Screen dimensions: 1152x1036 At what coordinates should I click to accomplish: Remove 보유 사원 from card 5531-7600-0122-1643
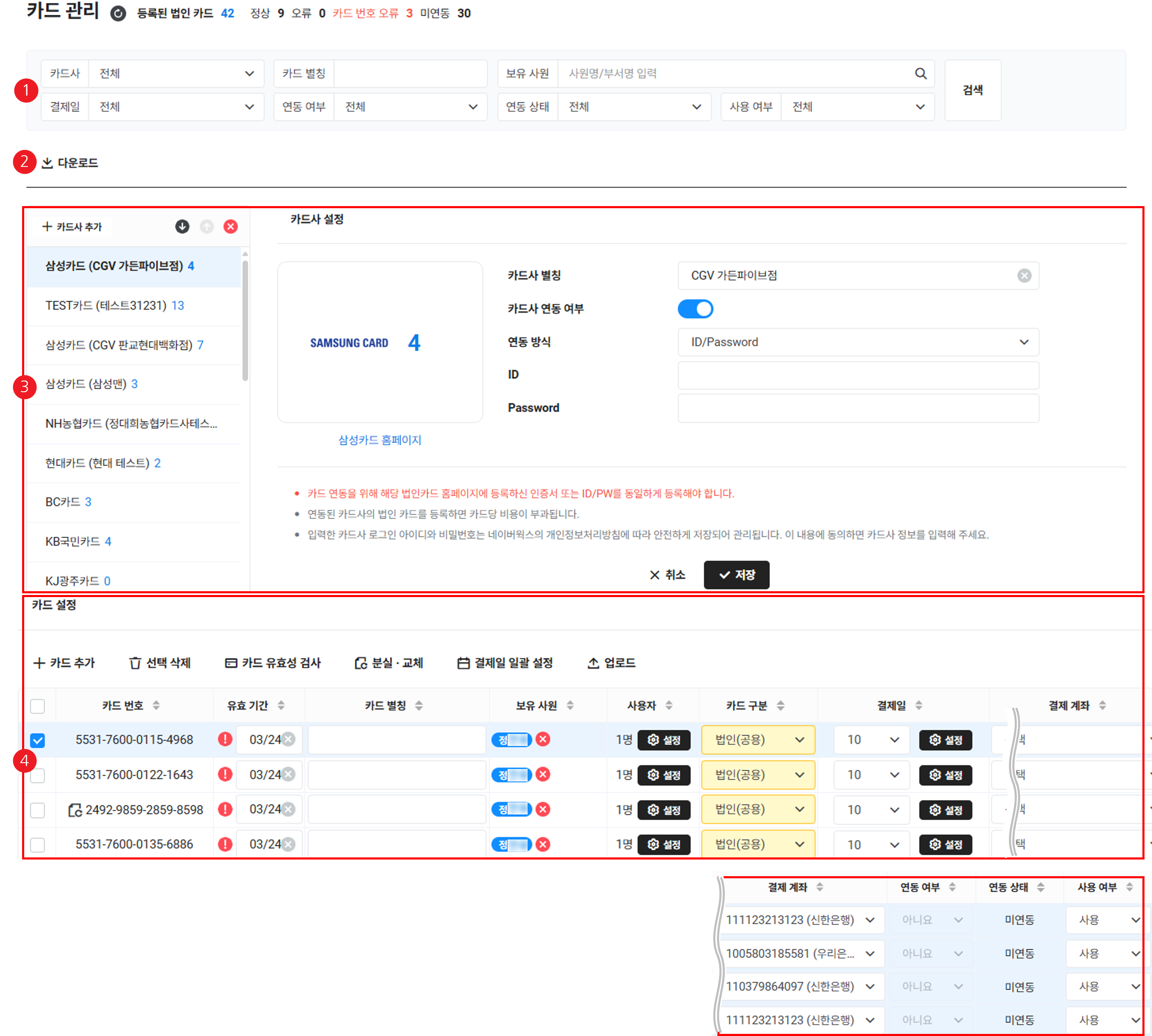click(543, 774)
